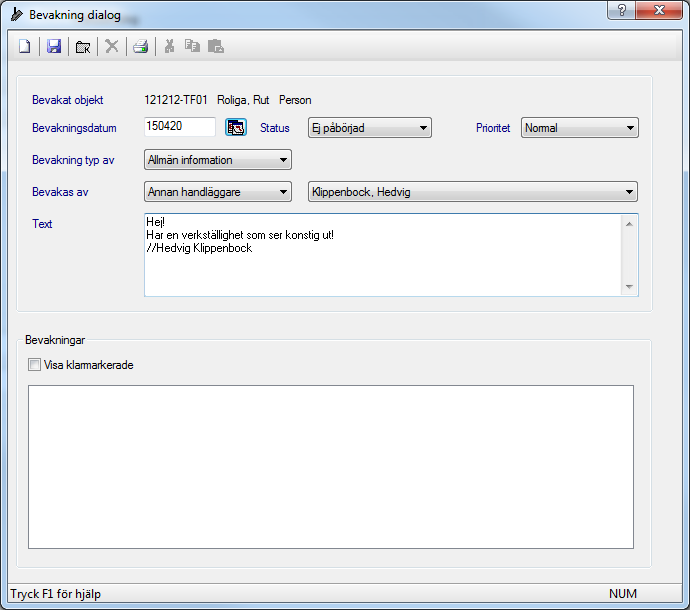Click the empty Bevakningar list box
The width and height of the screenshot is (690, 610).
point(331,467)
